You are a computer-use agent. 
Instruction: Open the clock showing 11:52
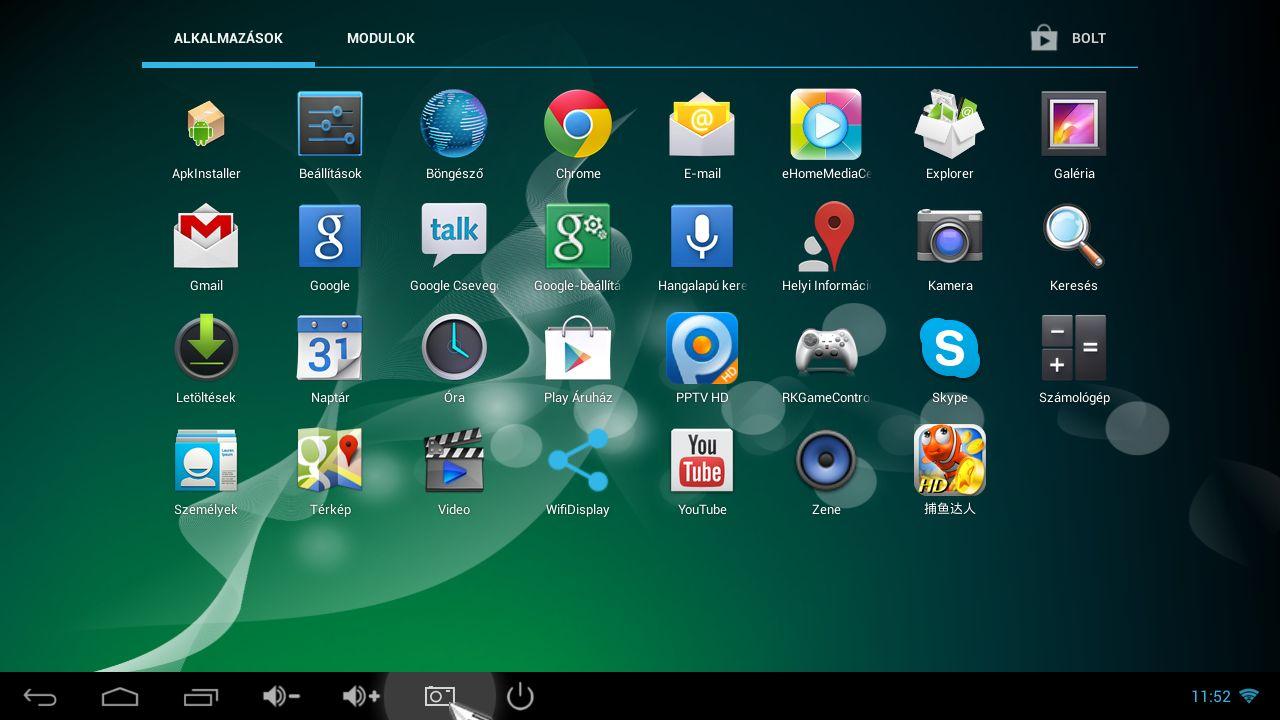[x=1211, y=696]
